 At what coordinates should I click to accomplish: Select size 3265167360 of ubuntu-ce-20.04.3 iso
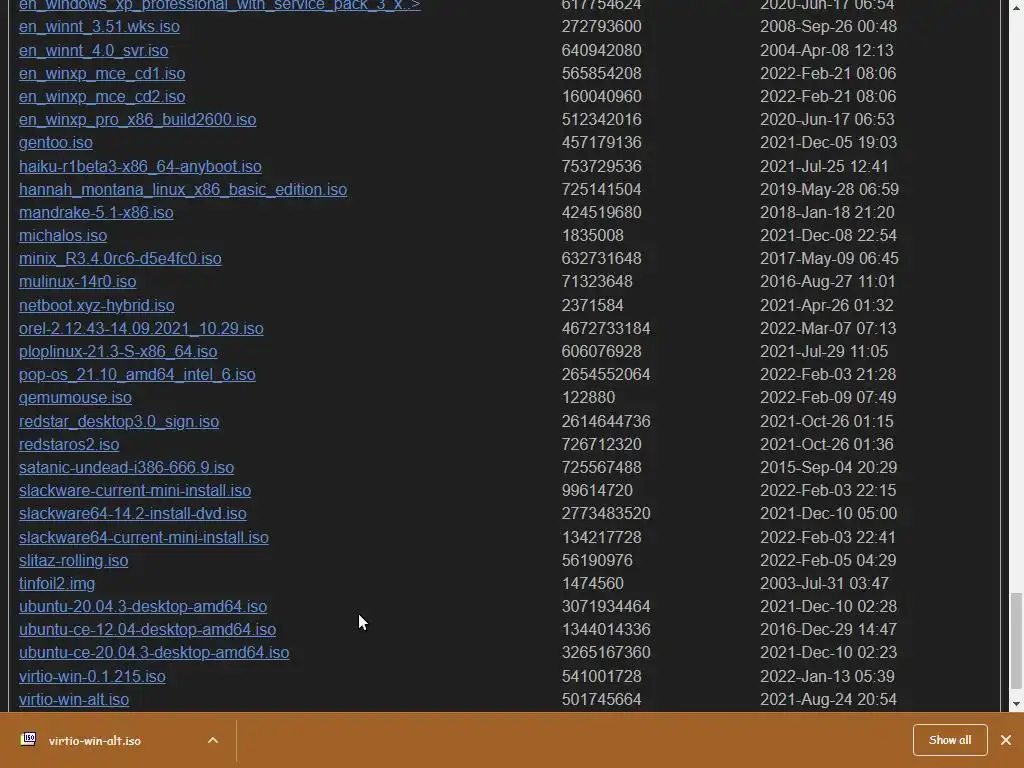point(606,652)
